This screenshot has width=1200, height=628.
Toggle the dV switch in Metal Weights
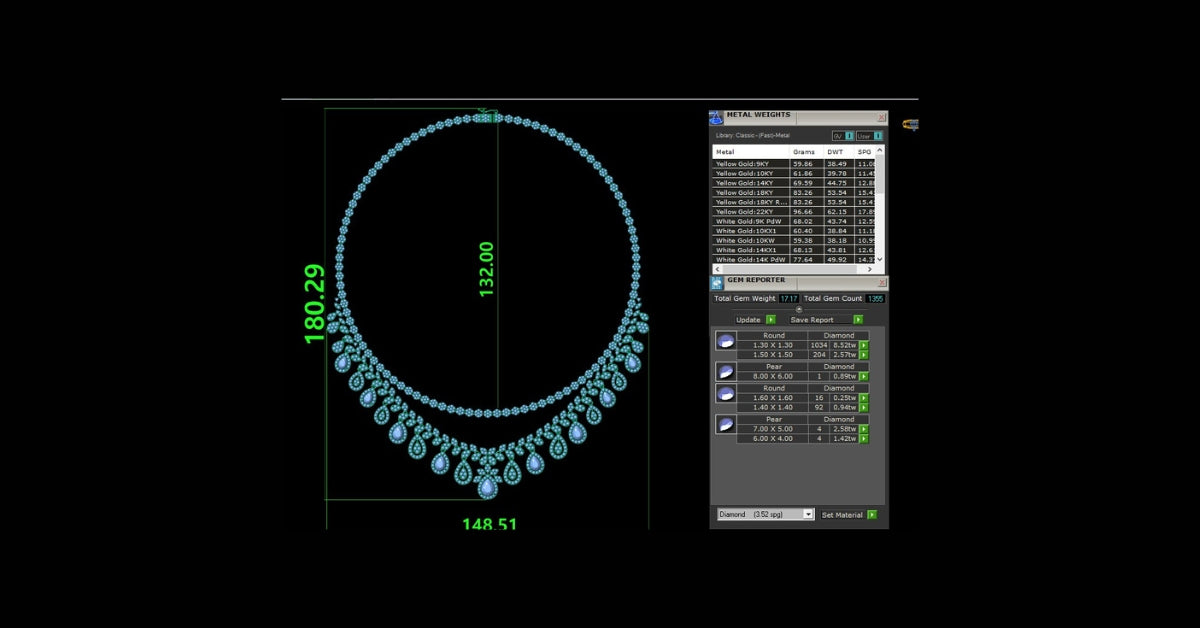click(849, 136)
